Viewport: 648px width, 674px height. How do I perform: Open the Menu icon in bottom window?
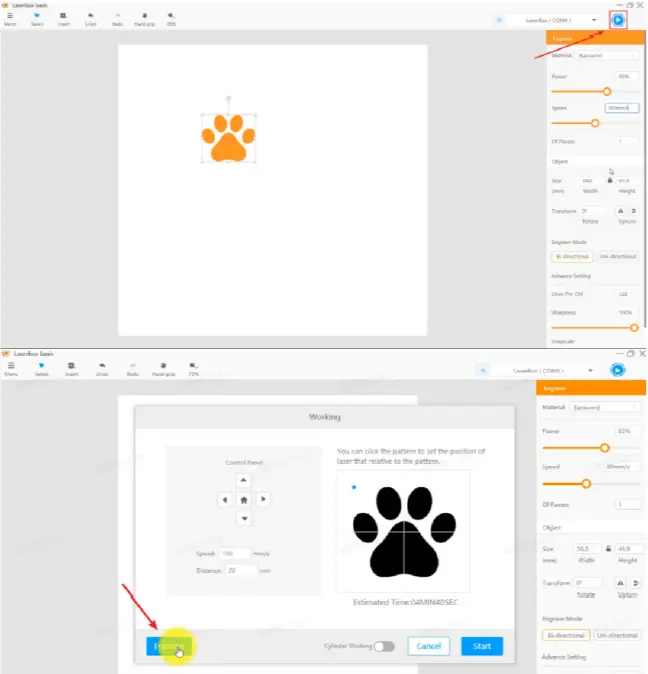(11, 366)
